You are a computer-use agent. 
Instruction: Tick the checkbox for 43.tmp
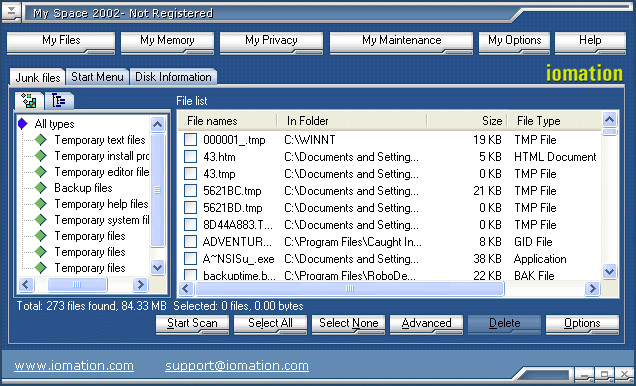[x=190, y=174]
